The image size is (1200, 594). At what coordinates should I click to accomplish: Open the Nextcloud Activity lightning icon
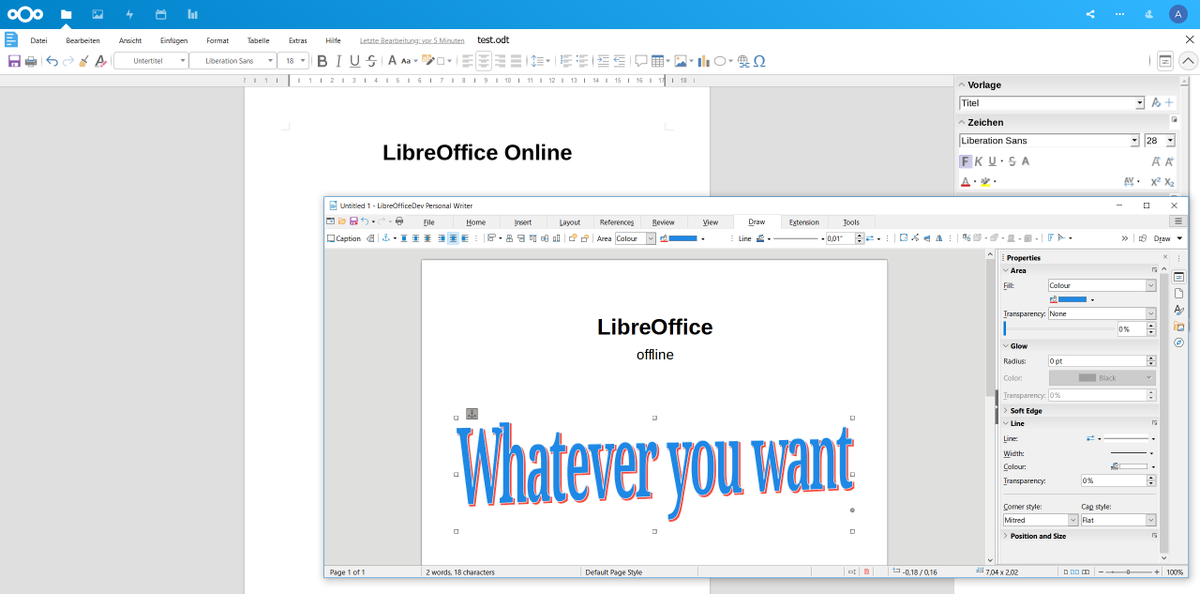click(129, 14)
